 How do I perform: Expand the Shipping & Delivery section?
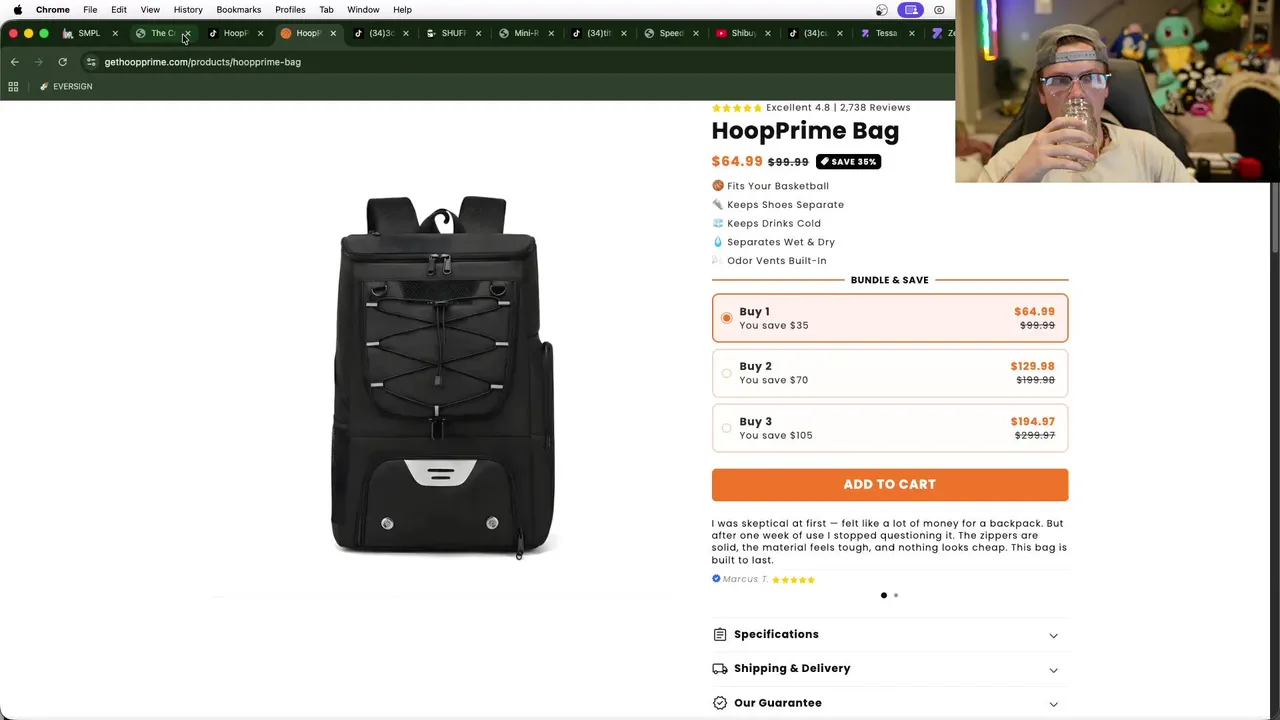(889, 669)
